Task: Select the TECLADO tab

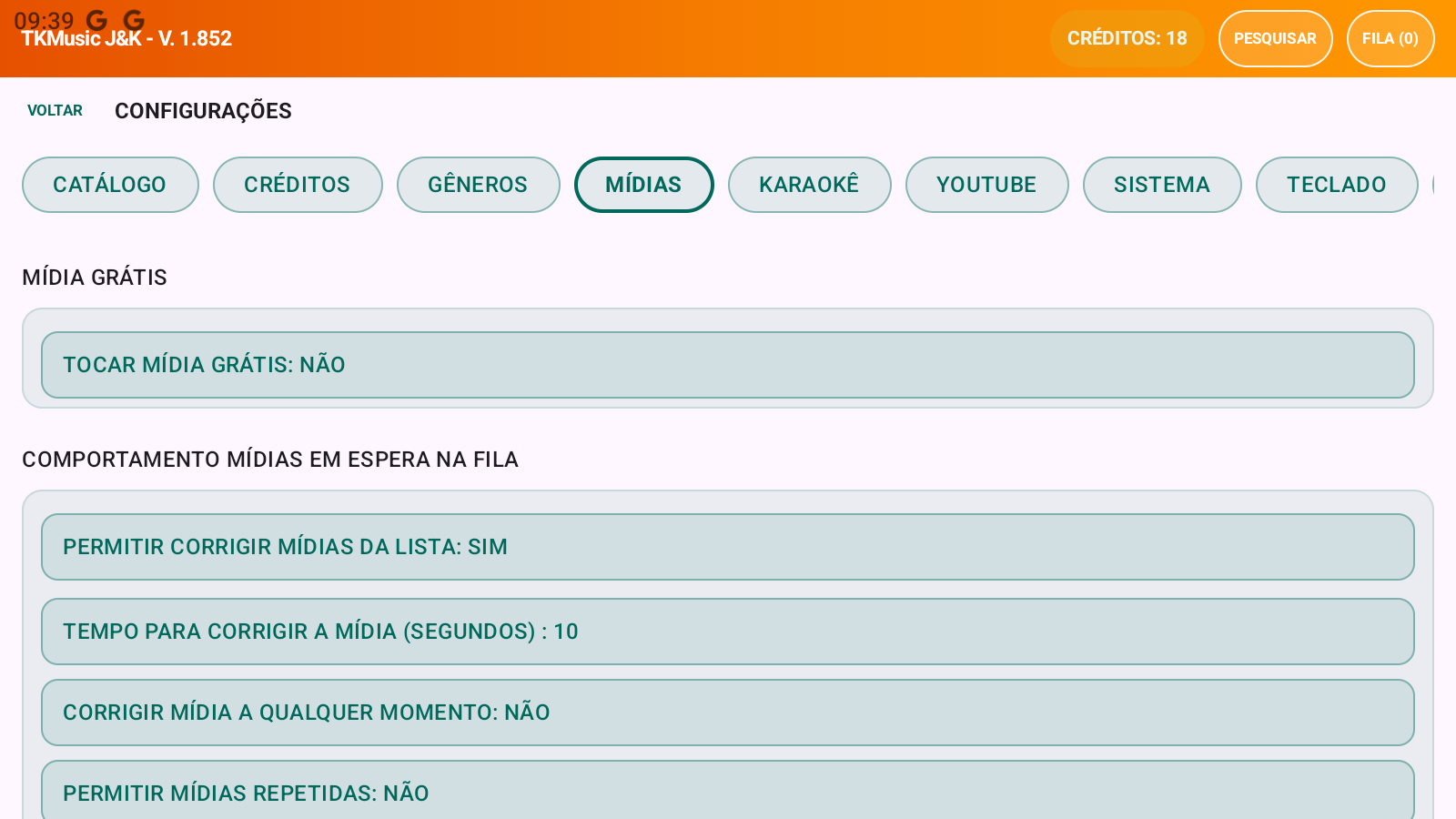Action: point(1337,185)
